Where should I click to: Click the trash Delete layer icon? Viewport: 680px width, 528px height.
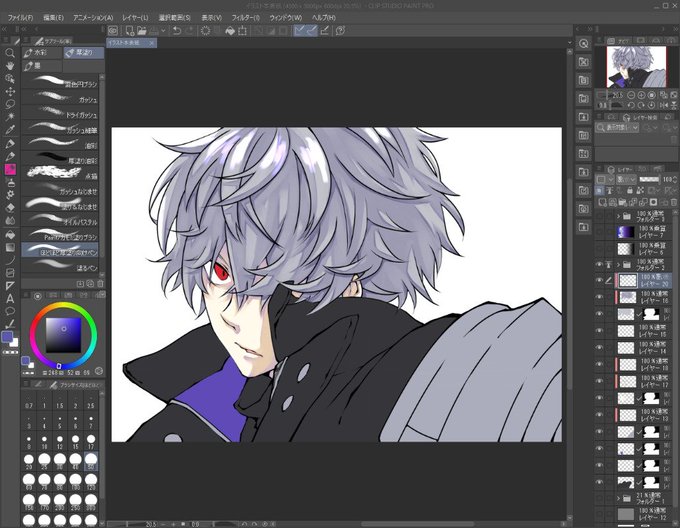pyautogui.click(x=673, y=202)
